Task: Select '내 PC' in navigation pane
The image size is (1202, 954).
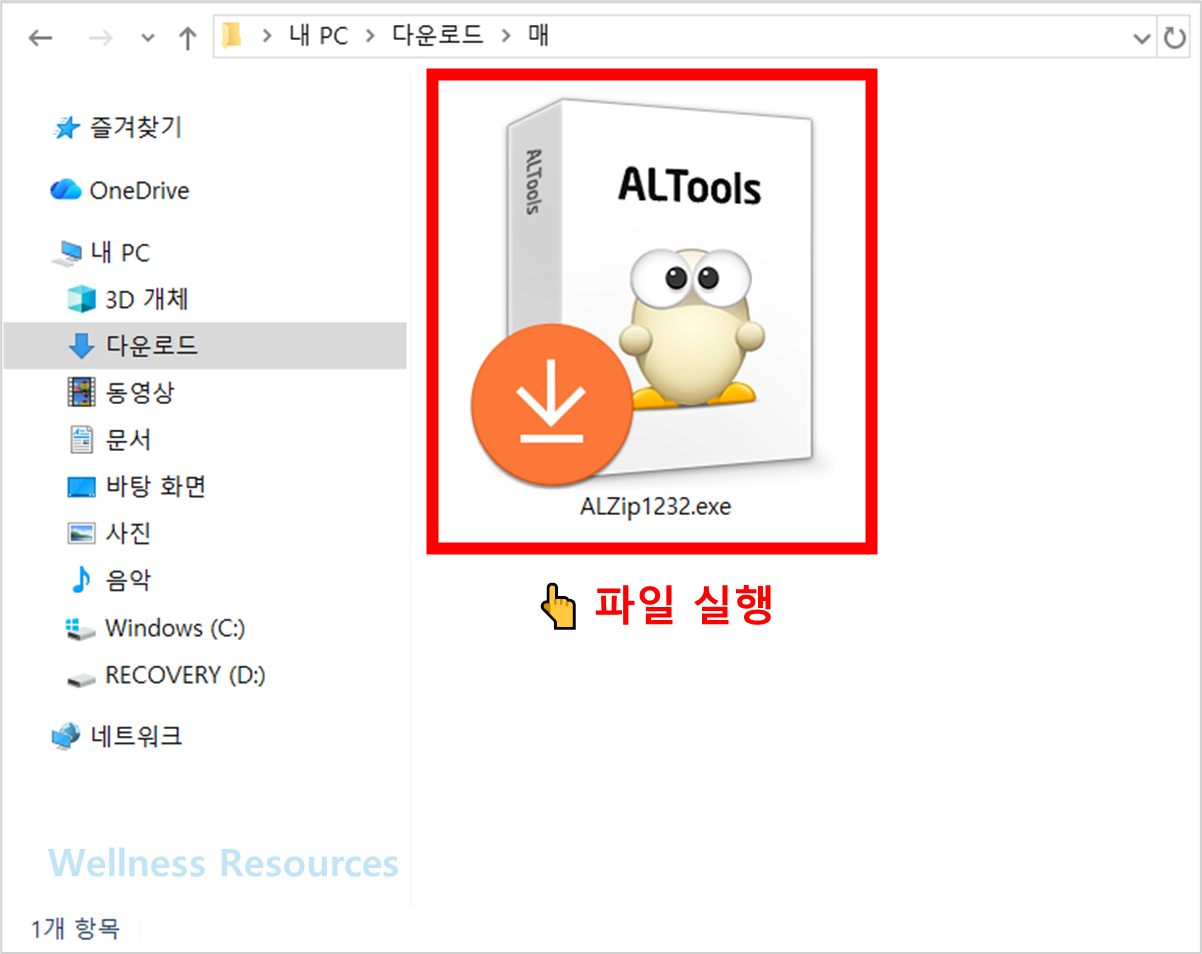Action: click(x=120, y=253)
